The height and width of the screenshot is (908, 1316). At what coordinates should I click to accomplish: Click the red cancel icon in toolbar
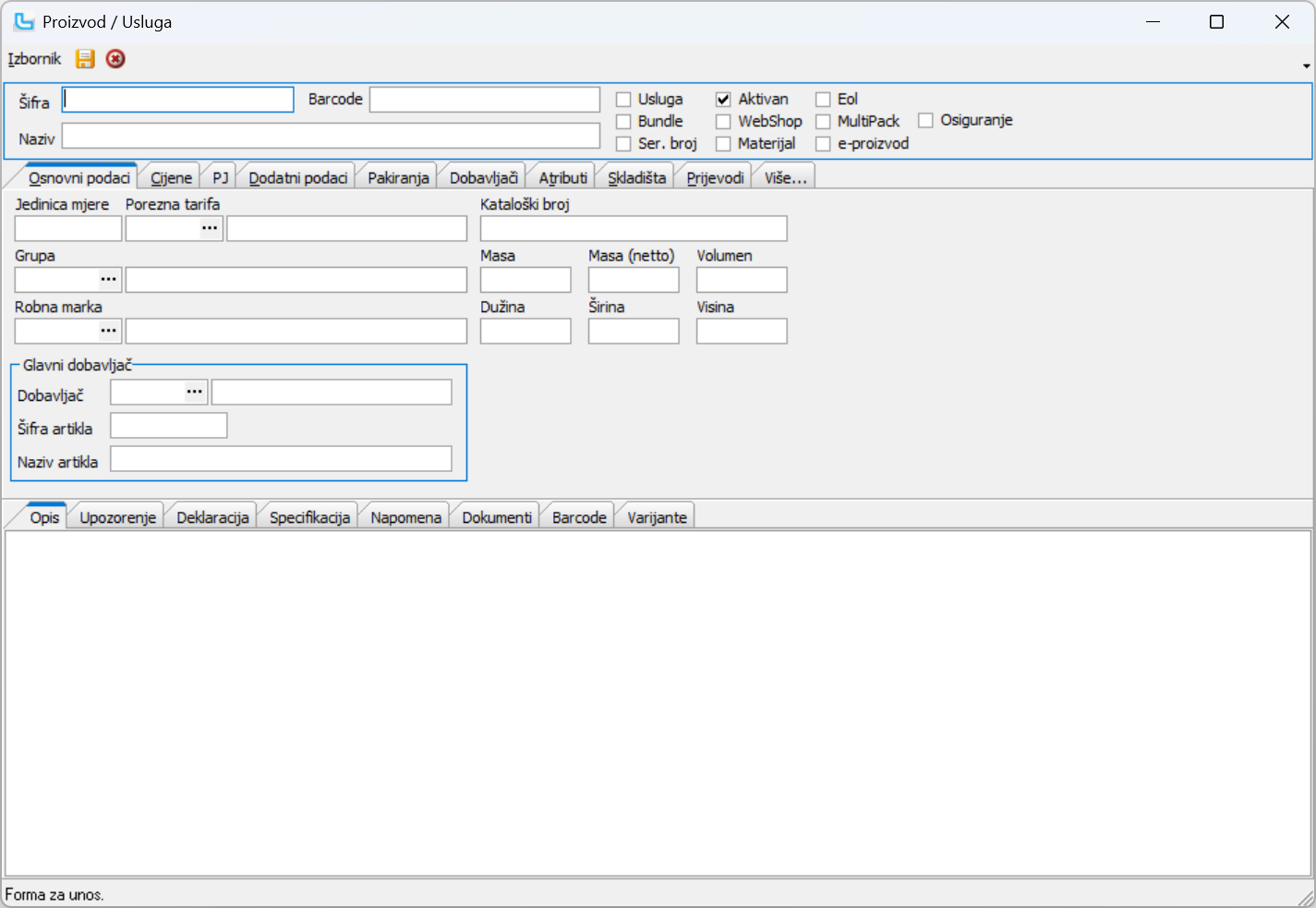pyautogui.click(x=115, y=59)
